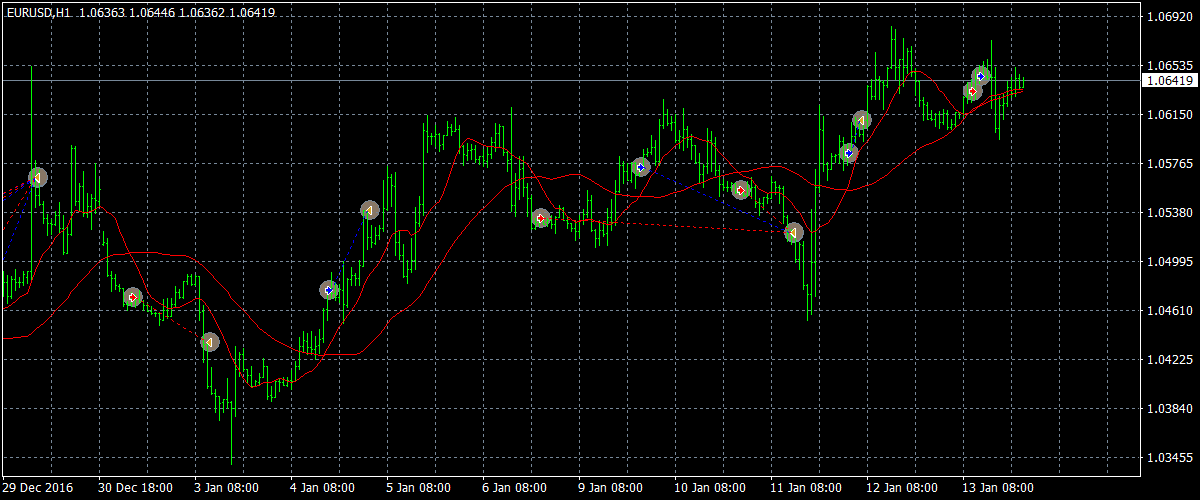Screen dimensions: 1200x500
Task: Click the 1.04225 price axis label
Action: tap(1170, 360)
